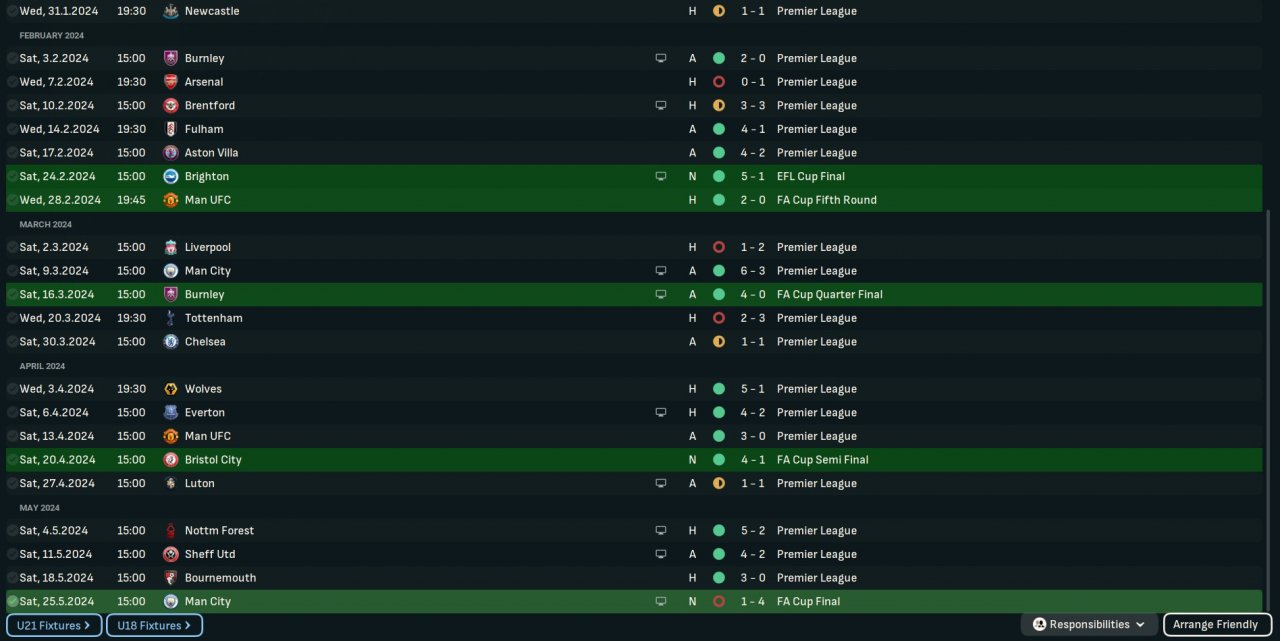Open the Chelsea opponent name link
Screen dimensions: 1280x641
coord(205,342)
